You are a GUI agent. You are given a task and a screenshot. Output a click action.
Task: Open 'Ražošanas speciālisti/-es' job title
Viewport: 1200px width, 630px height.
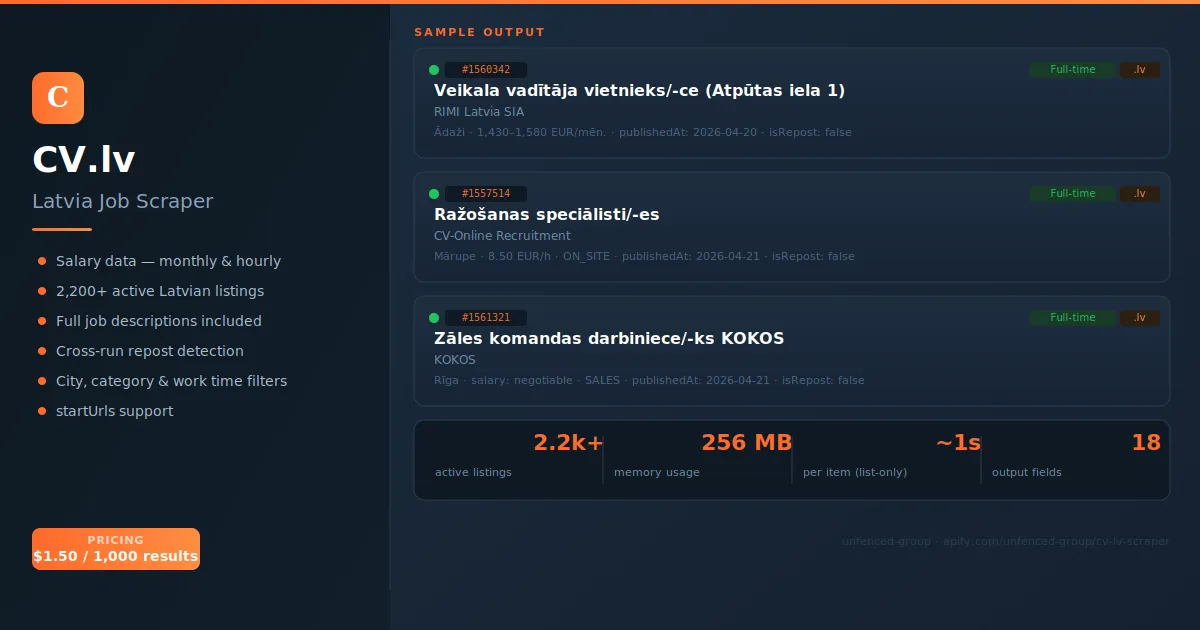pyautogui.click(x=546, y=215)
